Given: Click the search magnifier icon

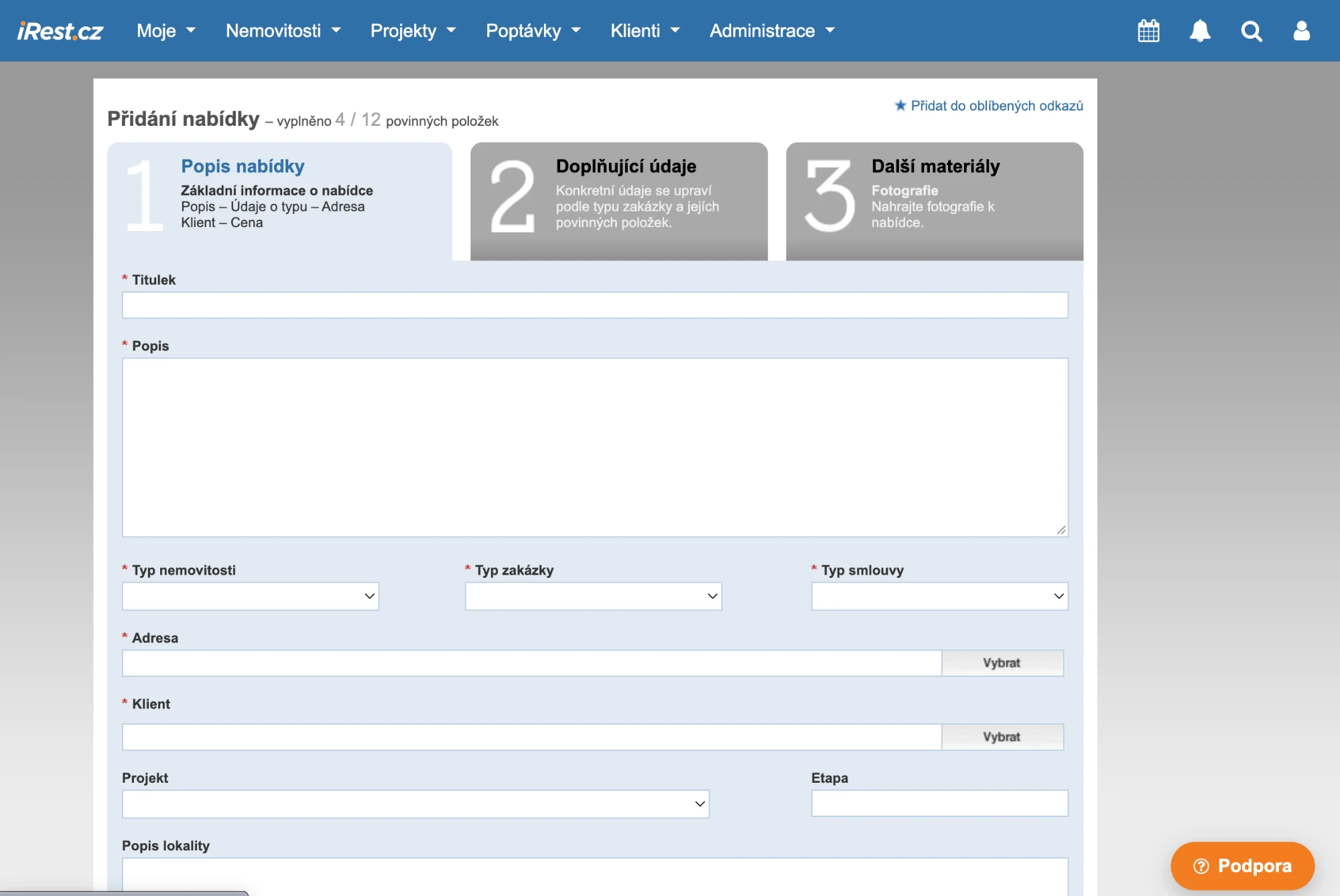Looking at the screenshot, I should (1251, 31).
